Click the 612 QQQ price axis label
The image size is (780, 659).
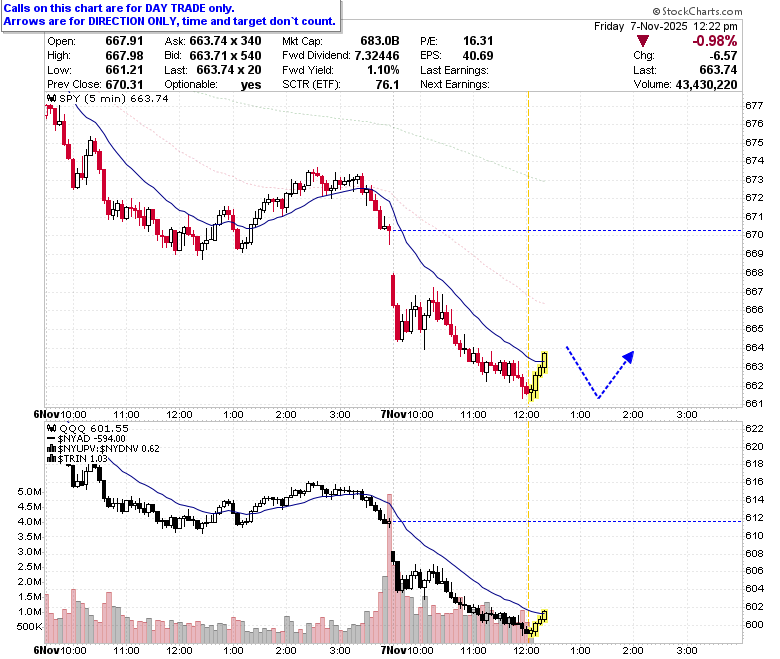coord(754,518)
